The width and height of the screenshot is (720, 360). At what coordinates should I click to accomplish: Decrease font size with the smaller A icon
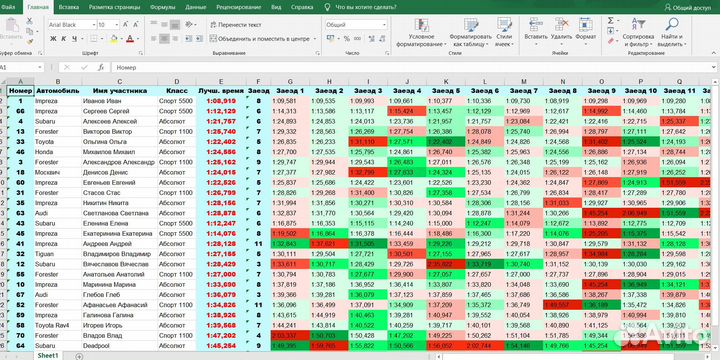point(136,24)
